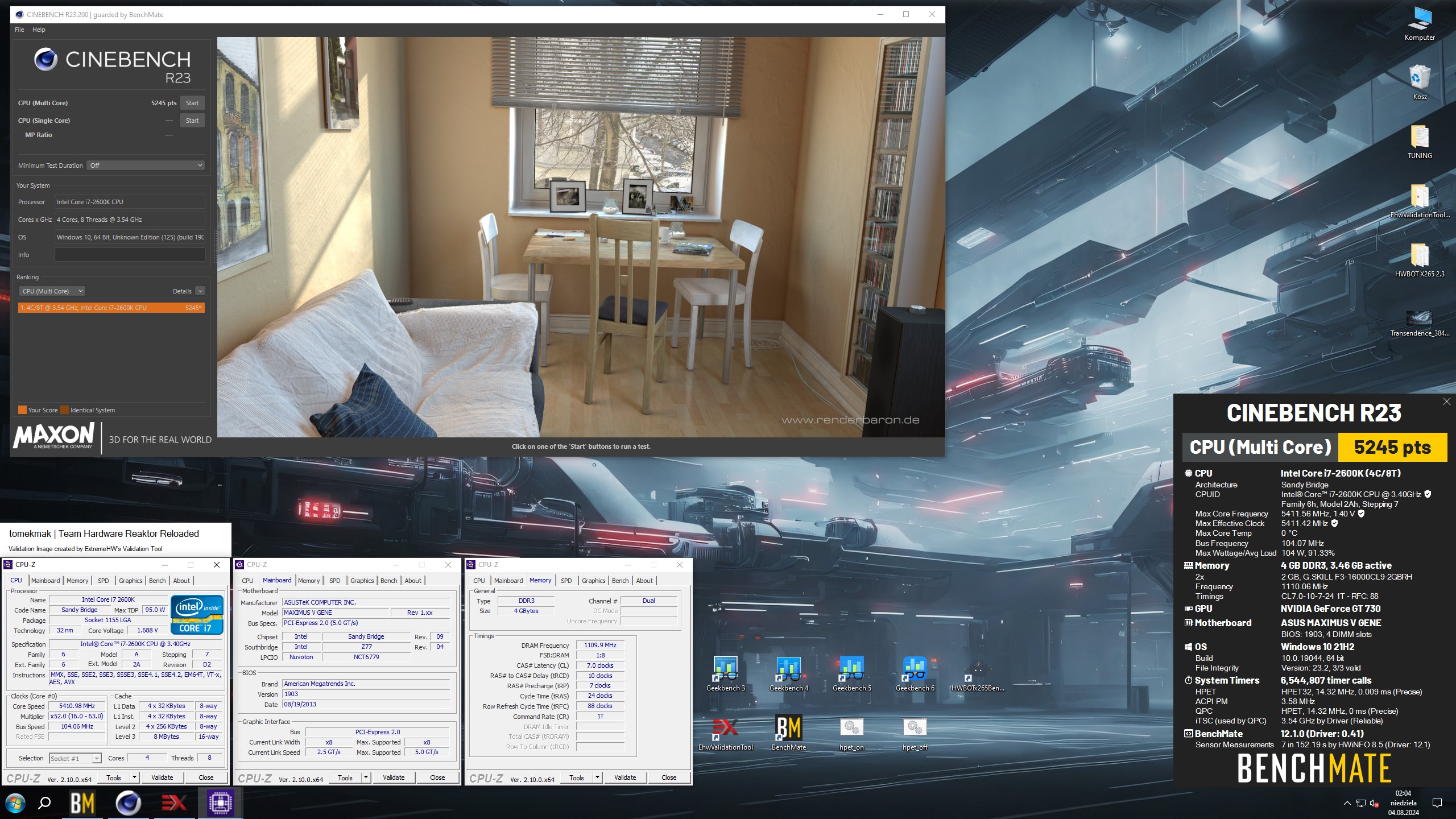Select Memory tab in first CPU-Z
Screen dimensions: 1456x819
click(x=77, y=581)
